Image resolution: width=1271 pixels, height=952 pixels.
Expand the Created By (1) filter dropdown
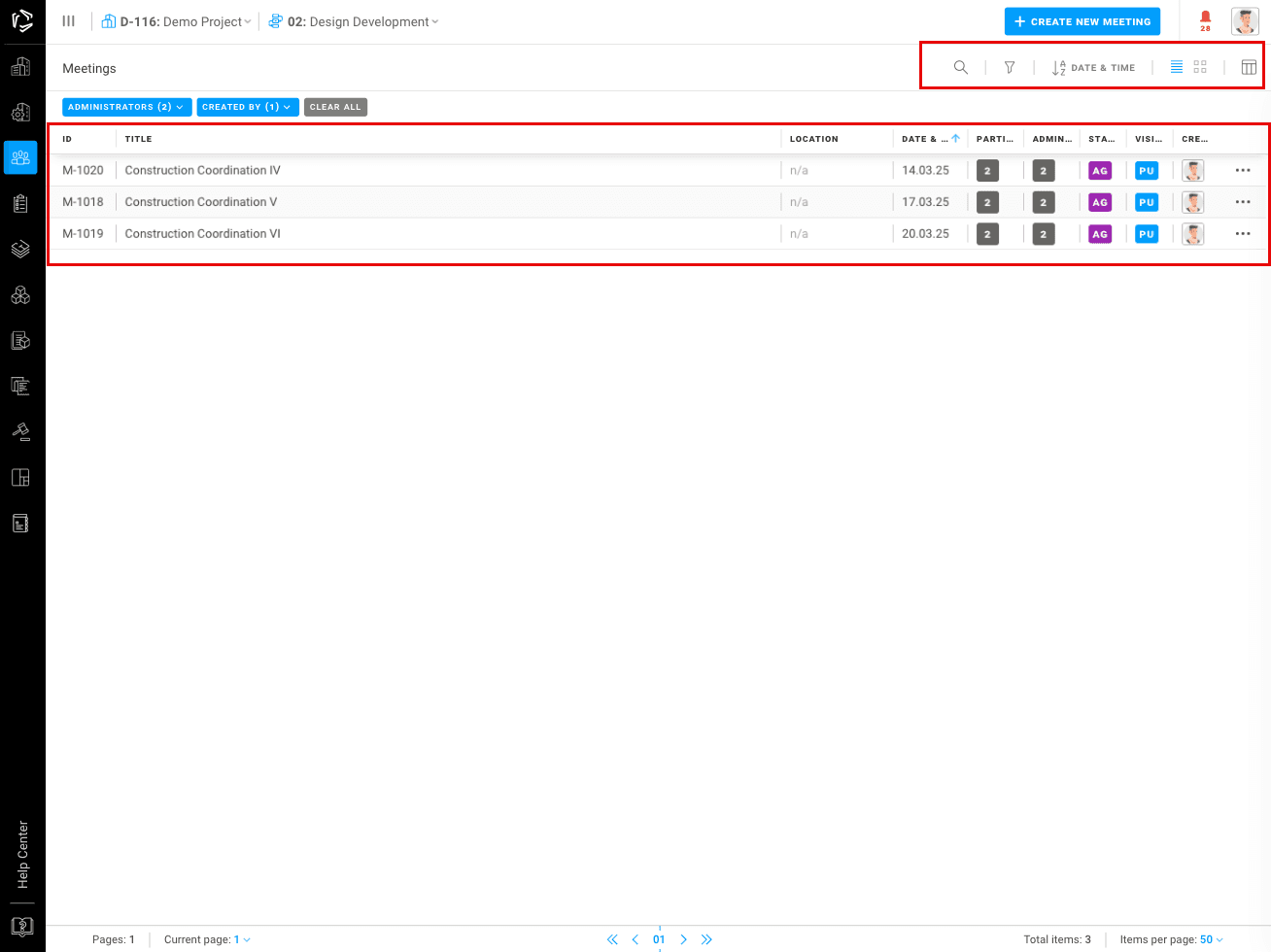click(247, 107)
